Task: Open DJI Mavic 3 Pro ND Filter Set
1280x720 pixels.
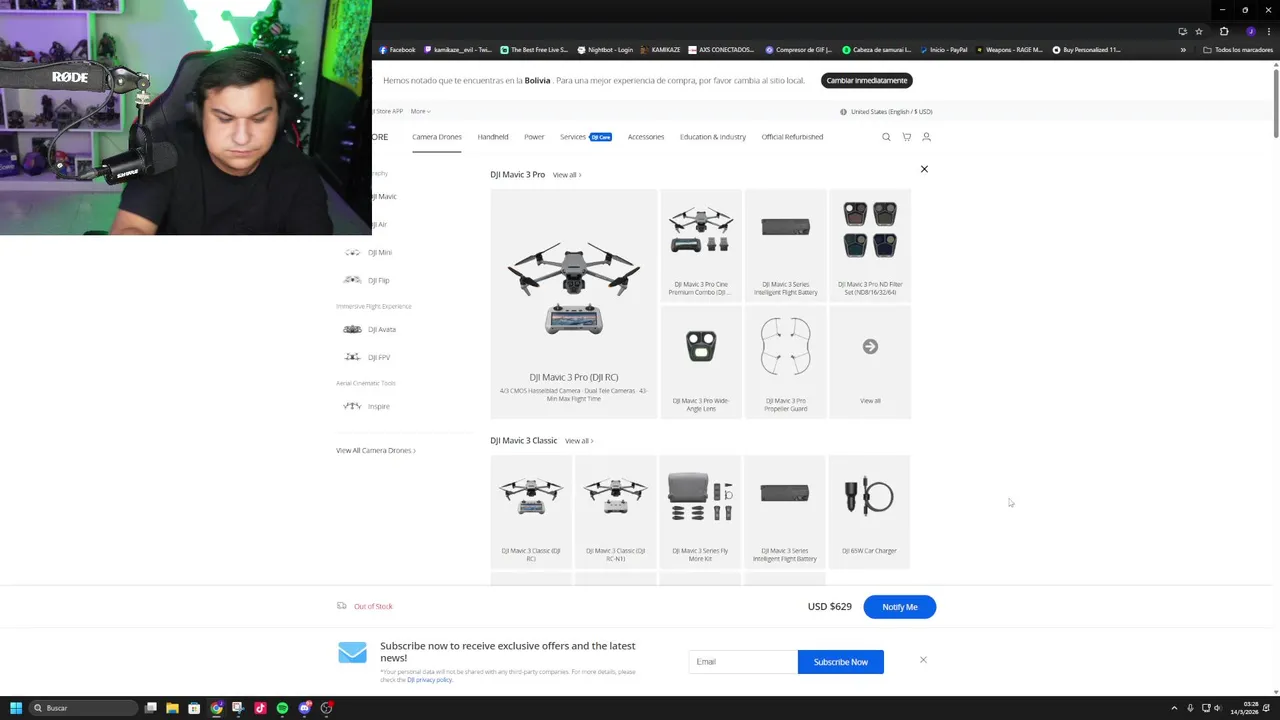Action: tap(870, 245)
